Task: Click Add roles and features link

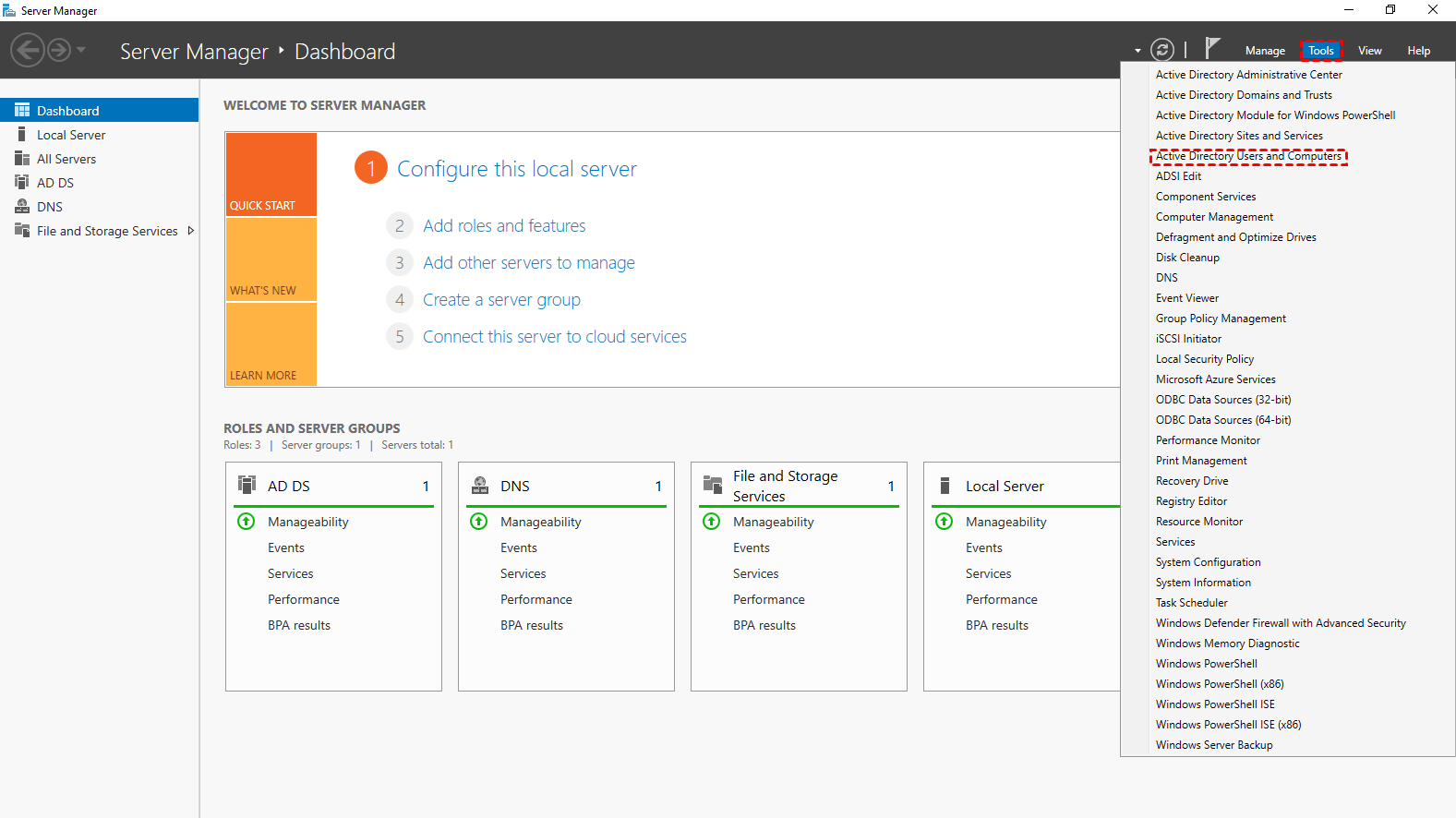Action: coord(504,226)
